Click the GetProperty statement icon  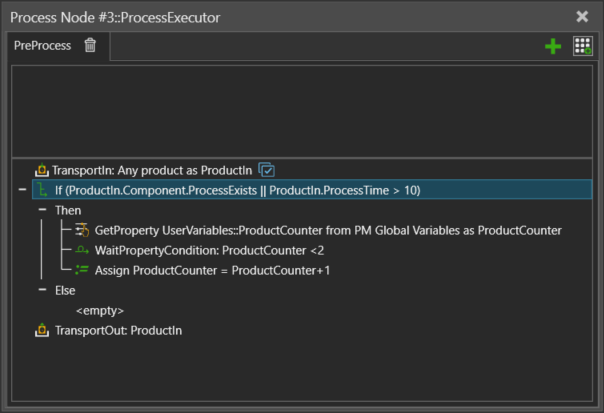82,230
